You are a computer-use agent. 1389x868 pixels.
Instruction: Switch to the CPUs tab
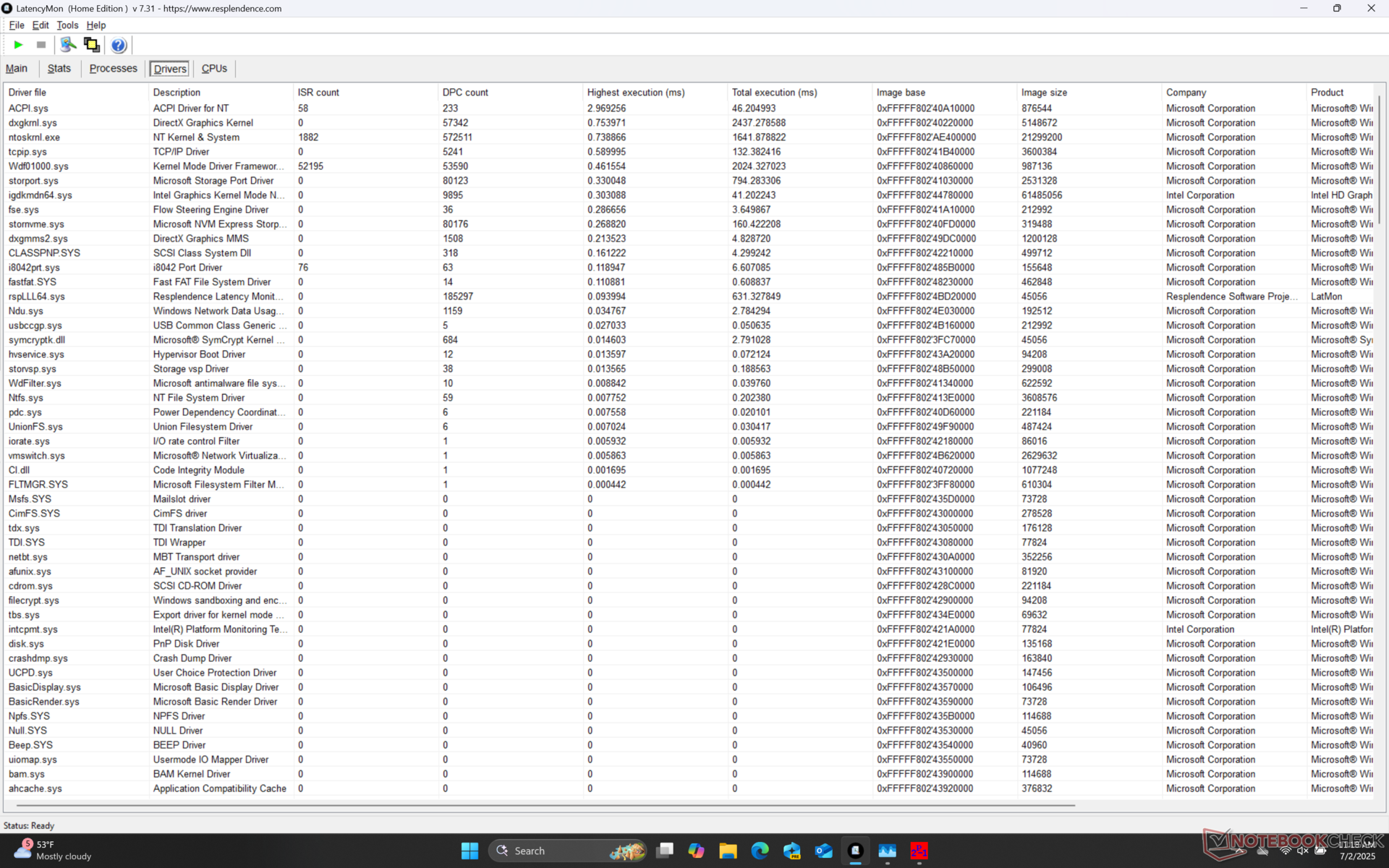point(214,69)
